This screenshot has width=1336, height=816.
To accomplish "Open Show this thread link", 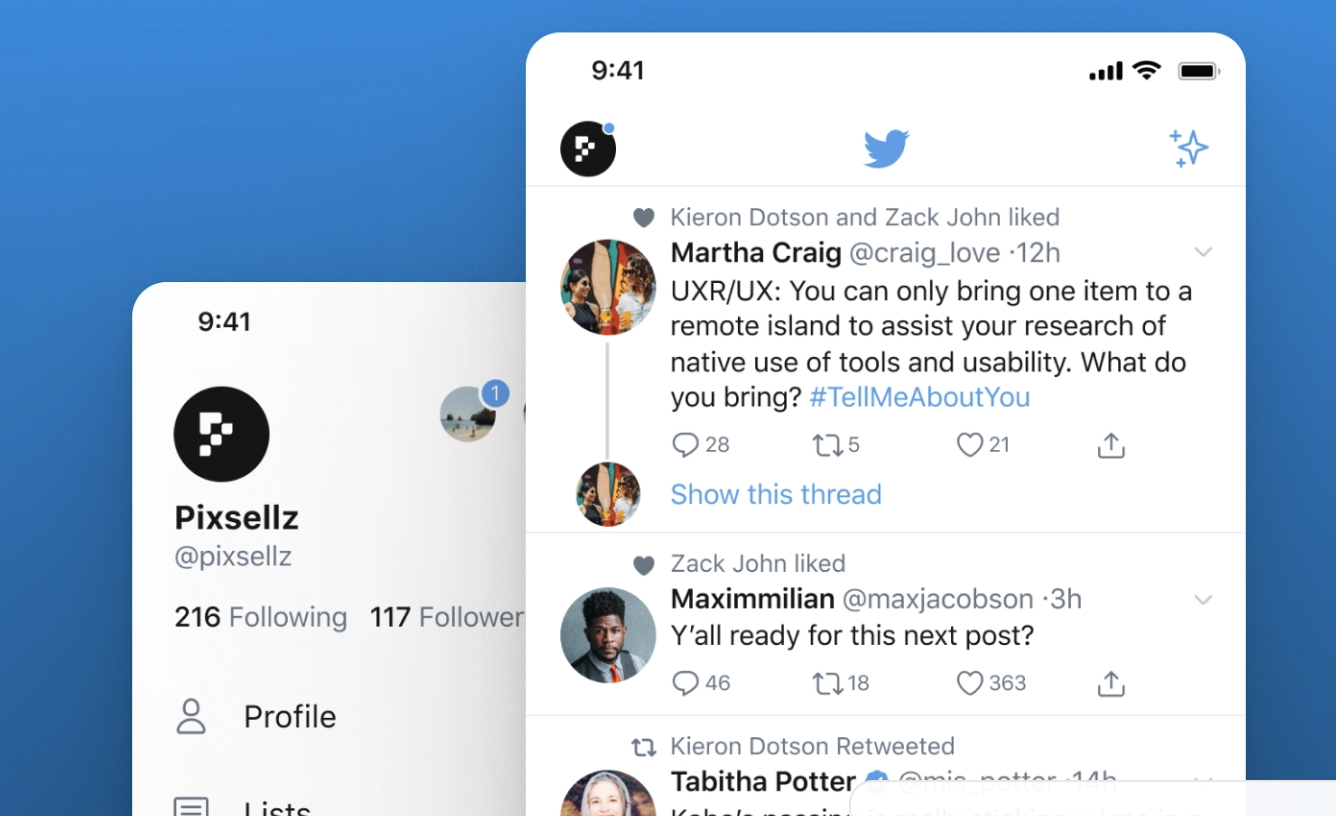I will pyautogui.click(x=776, y=494).
